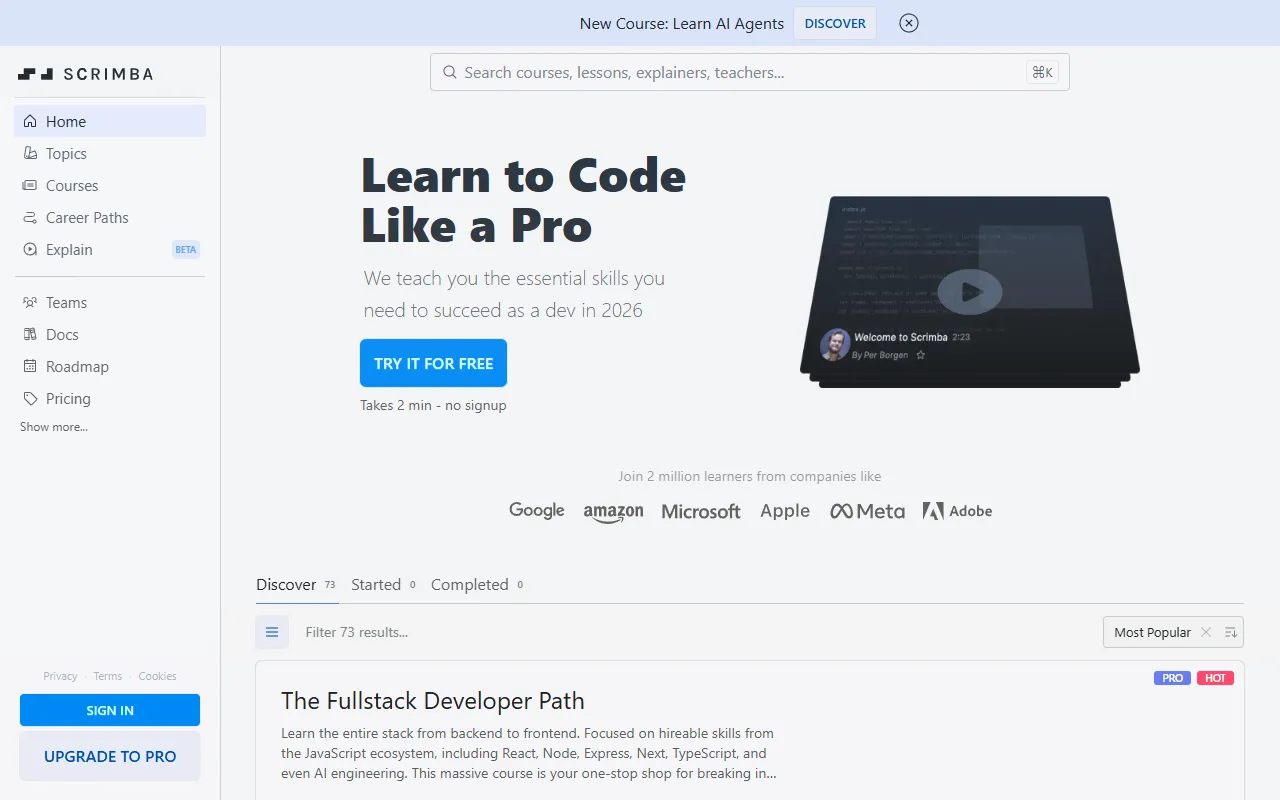This screenshot has height=800, width=1280.
Task: Click the Topics icon in sidebar
Action: click(30, 154)
